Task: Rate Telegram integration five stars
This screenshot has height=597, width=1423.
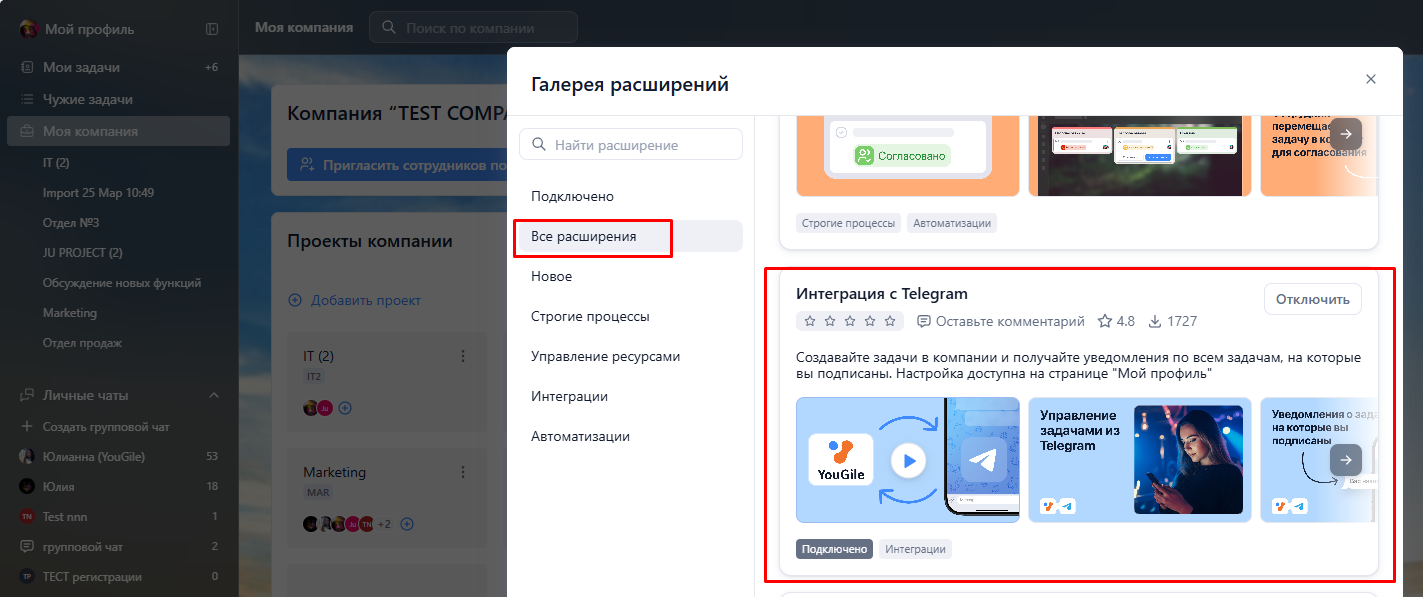Action: 890,321
